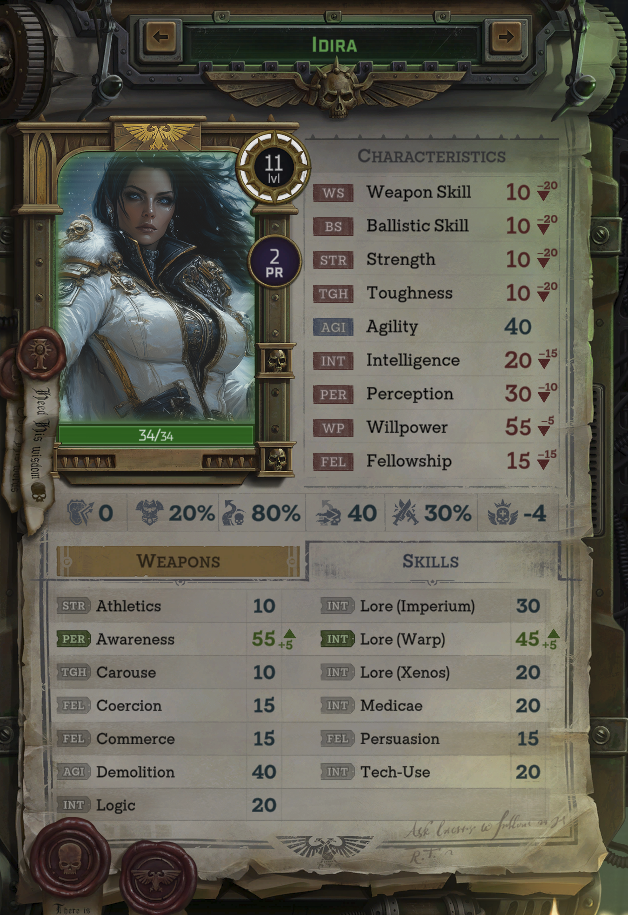Click Idira's character portrait
This screenshot has width=628, height=915.
click(156, 286)
